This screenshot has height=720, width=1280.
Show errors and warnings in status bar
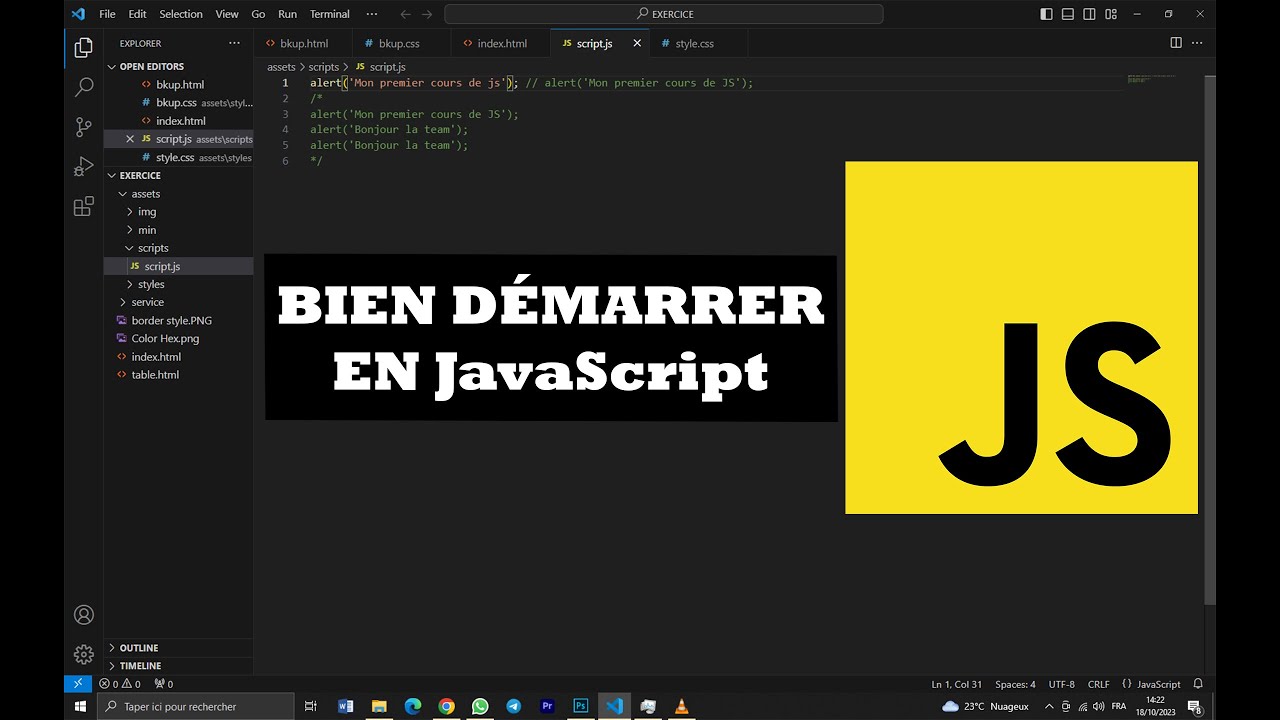tap(119, 684)
